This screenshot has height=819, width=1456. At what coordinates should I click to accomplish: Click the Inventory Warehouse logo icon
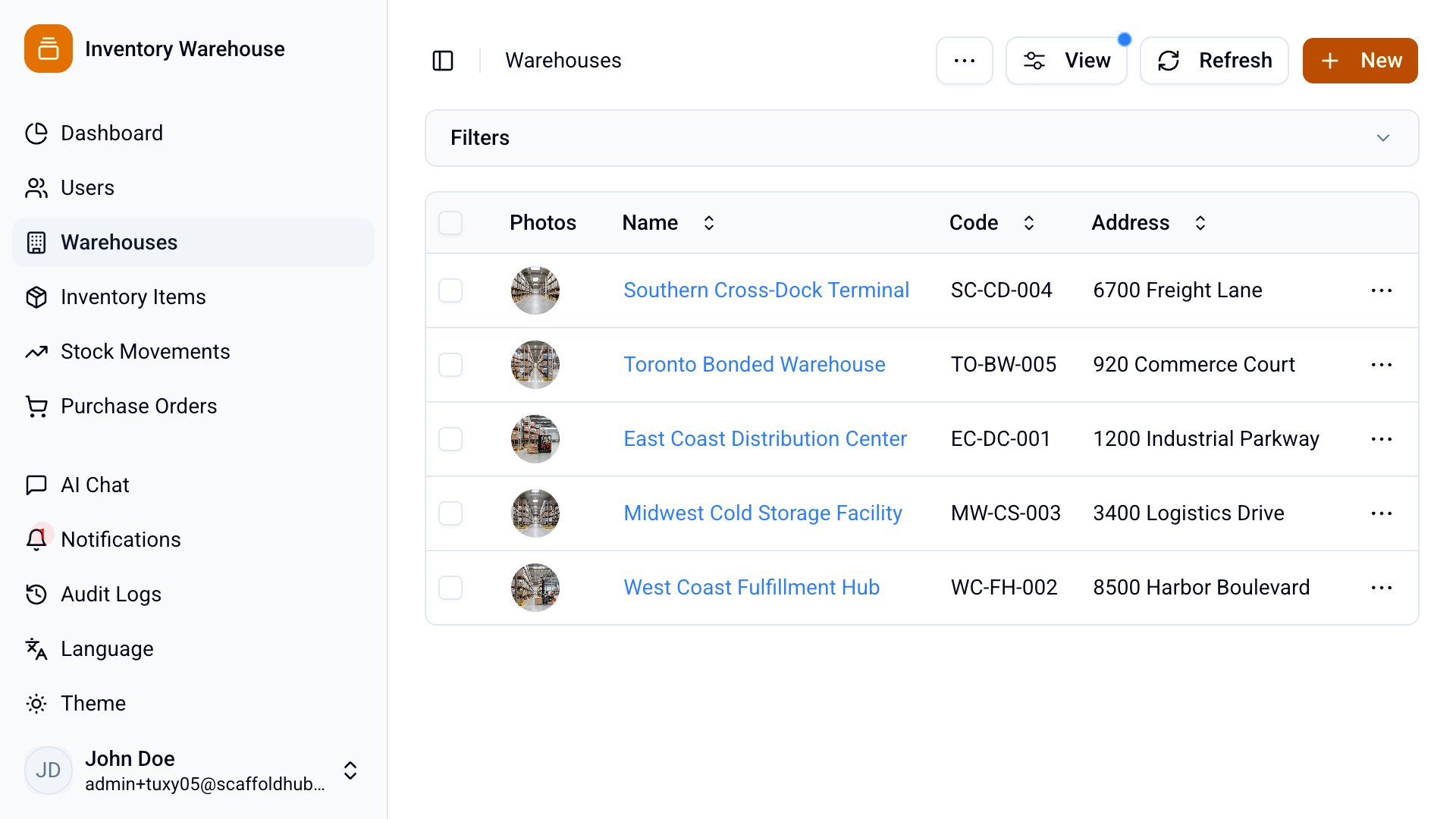(49, 49)
